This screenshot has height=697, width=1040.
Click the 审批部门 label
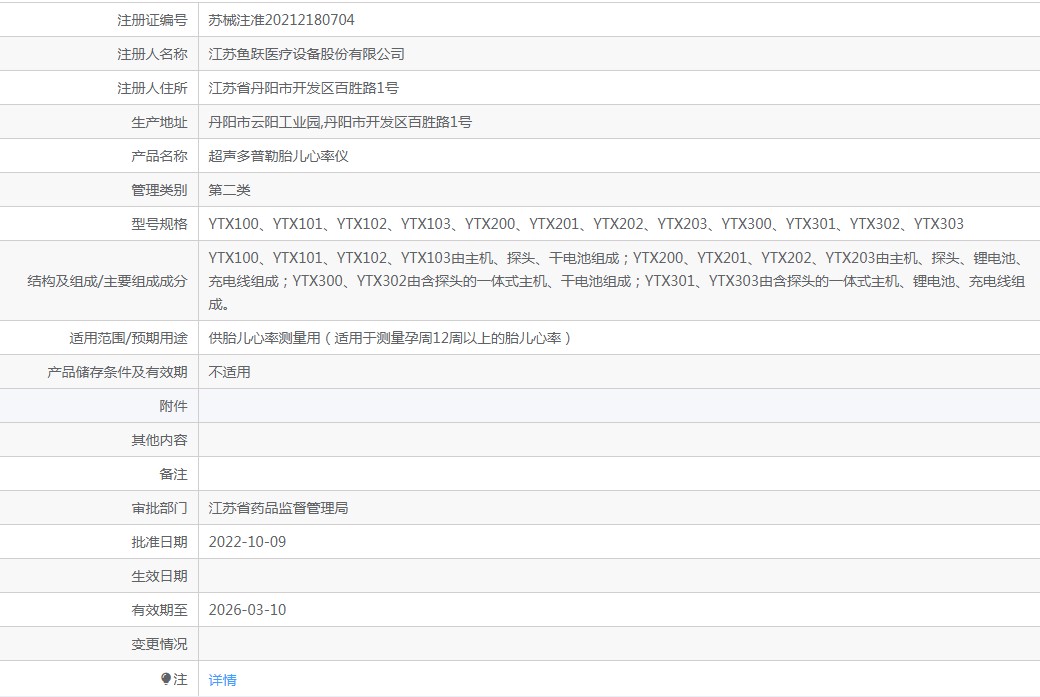(159, 508)
